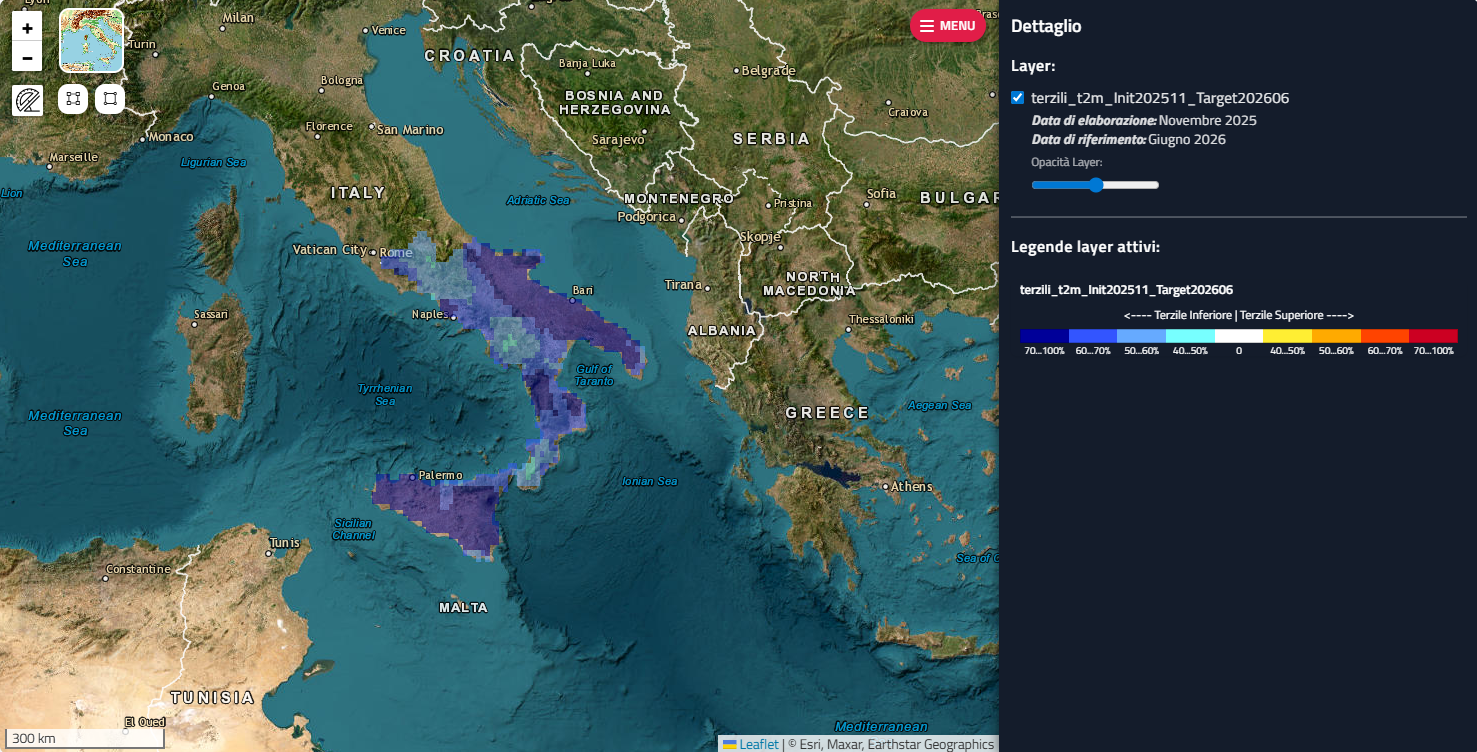Zoom out with the minus button
This screenshot has height=752, width=1477.
tap(27, 57)
